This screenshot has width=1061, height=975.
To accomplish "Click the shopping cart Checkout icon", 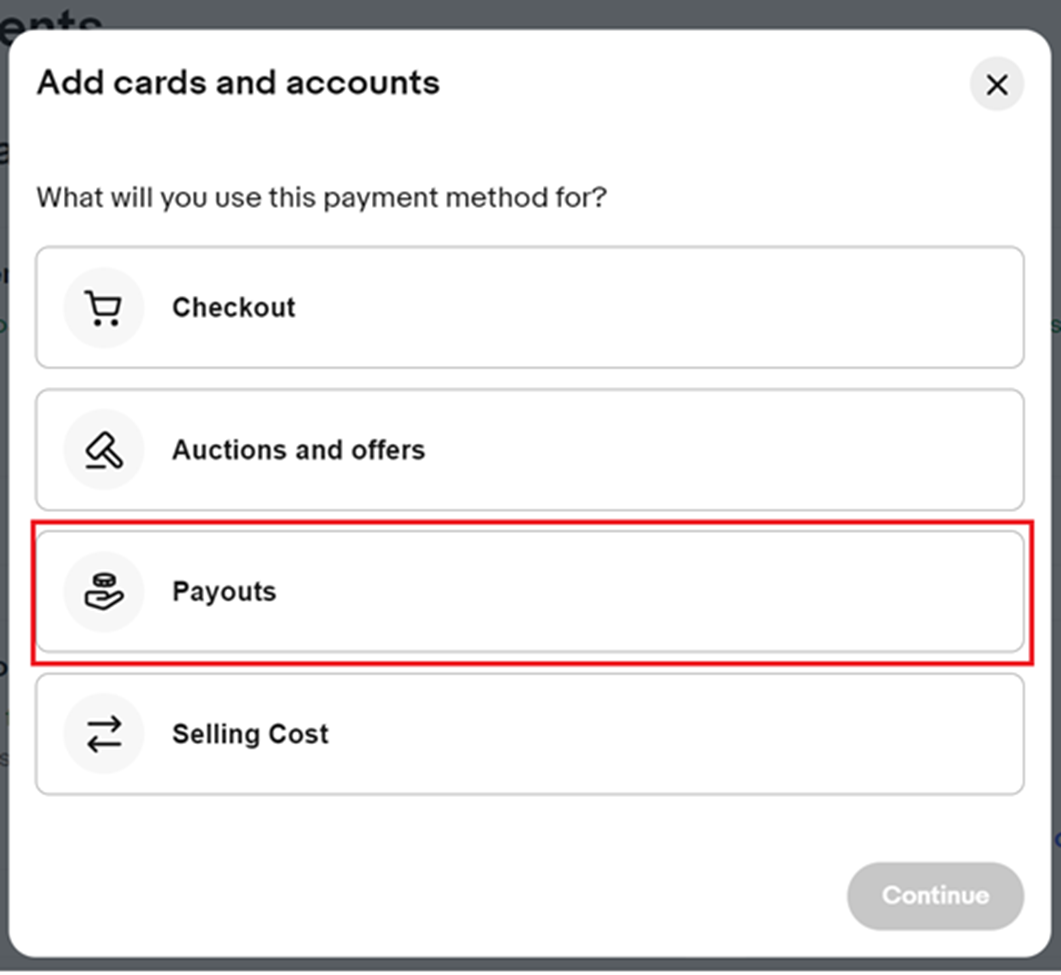I will [104, 308].
